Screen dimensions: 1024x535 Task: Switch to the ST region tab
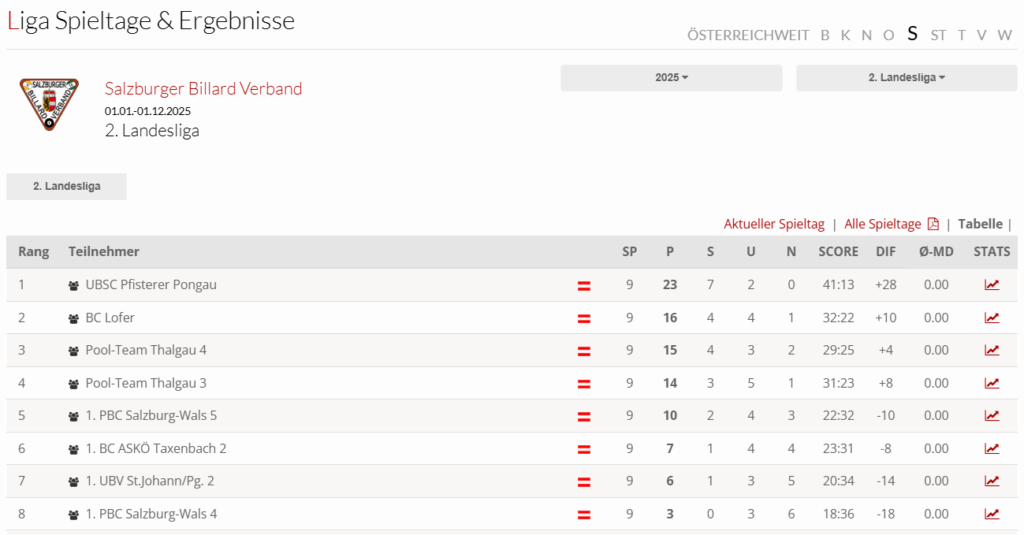click(x=938, y=35)
